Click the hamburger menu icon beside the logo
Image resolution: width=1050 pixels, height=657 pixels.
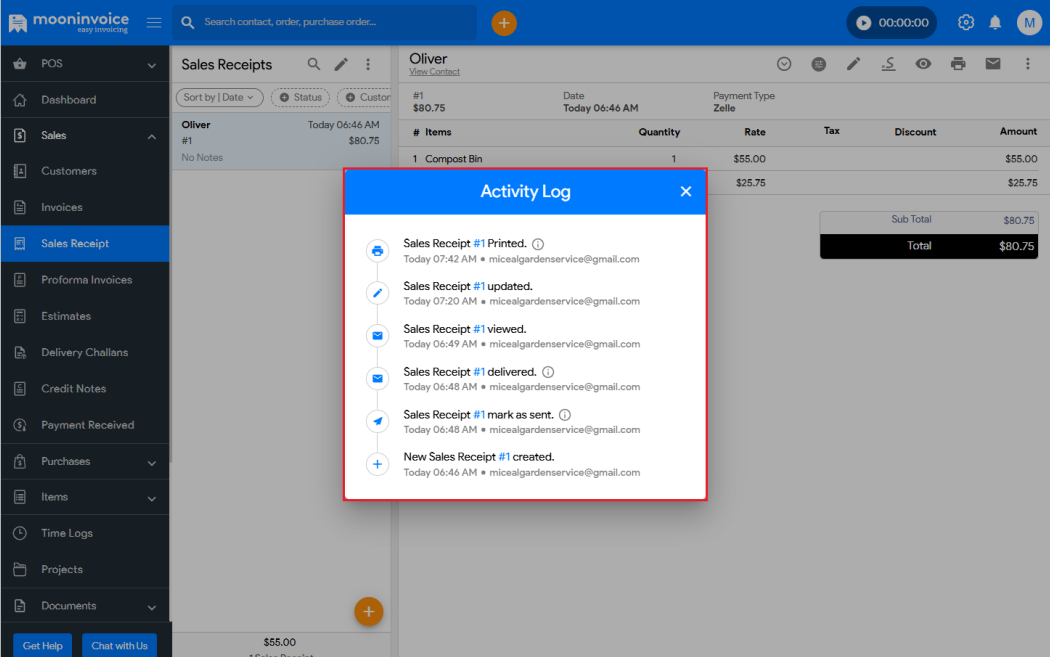tap(154, 23)
